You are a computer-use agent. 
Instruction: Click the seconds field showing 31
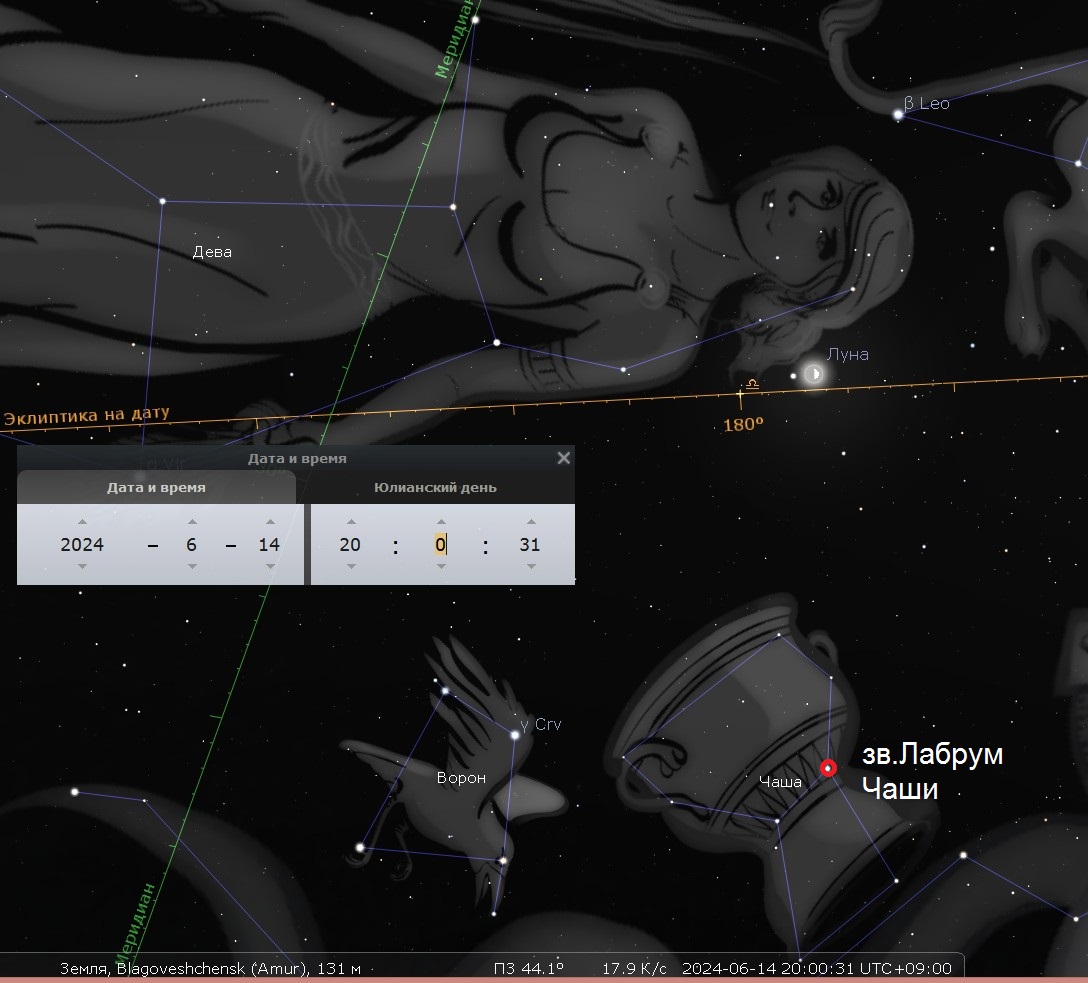[529, 545]
